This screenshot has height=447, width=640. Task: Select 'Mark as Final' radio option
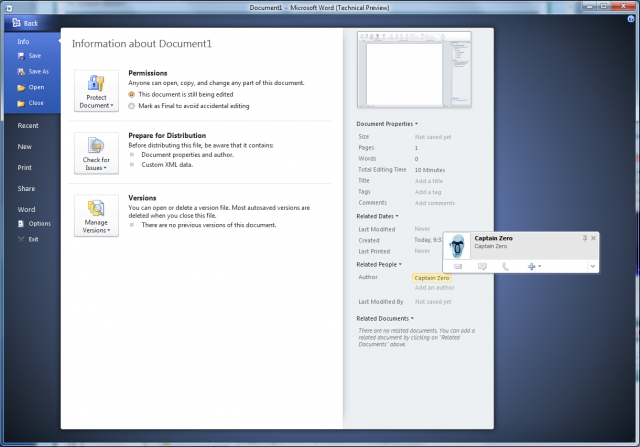coord(131,106)
